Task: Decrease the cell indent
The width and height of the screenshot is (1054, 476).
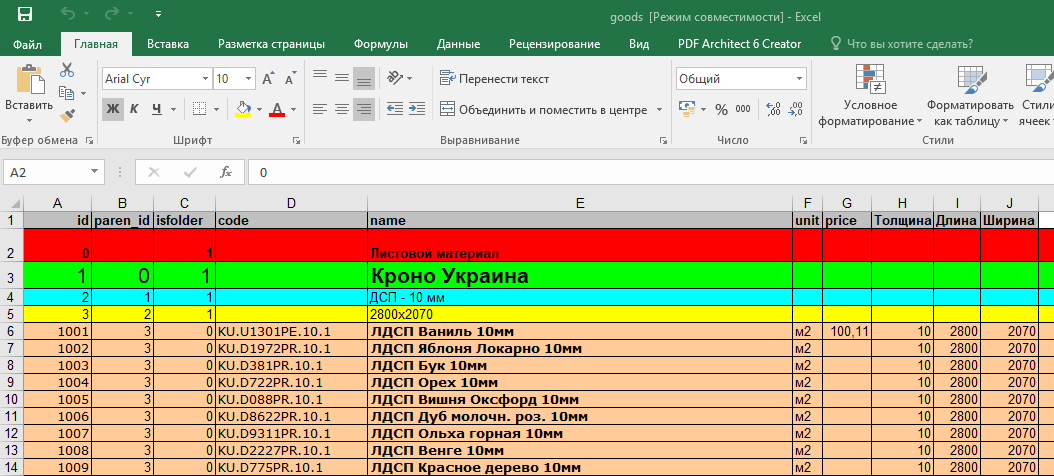Action: point(395,109)
